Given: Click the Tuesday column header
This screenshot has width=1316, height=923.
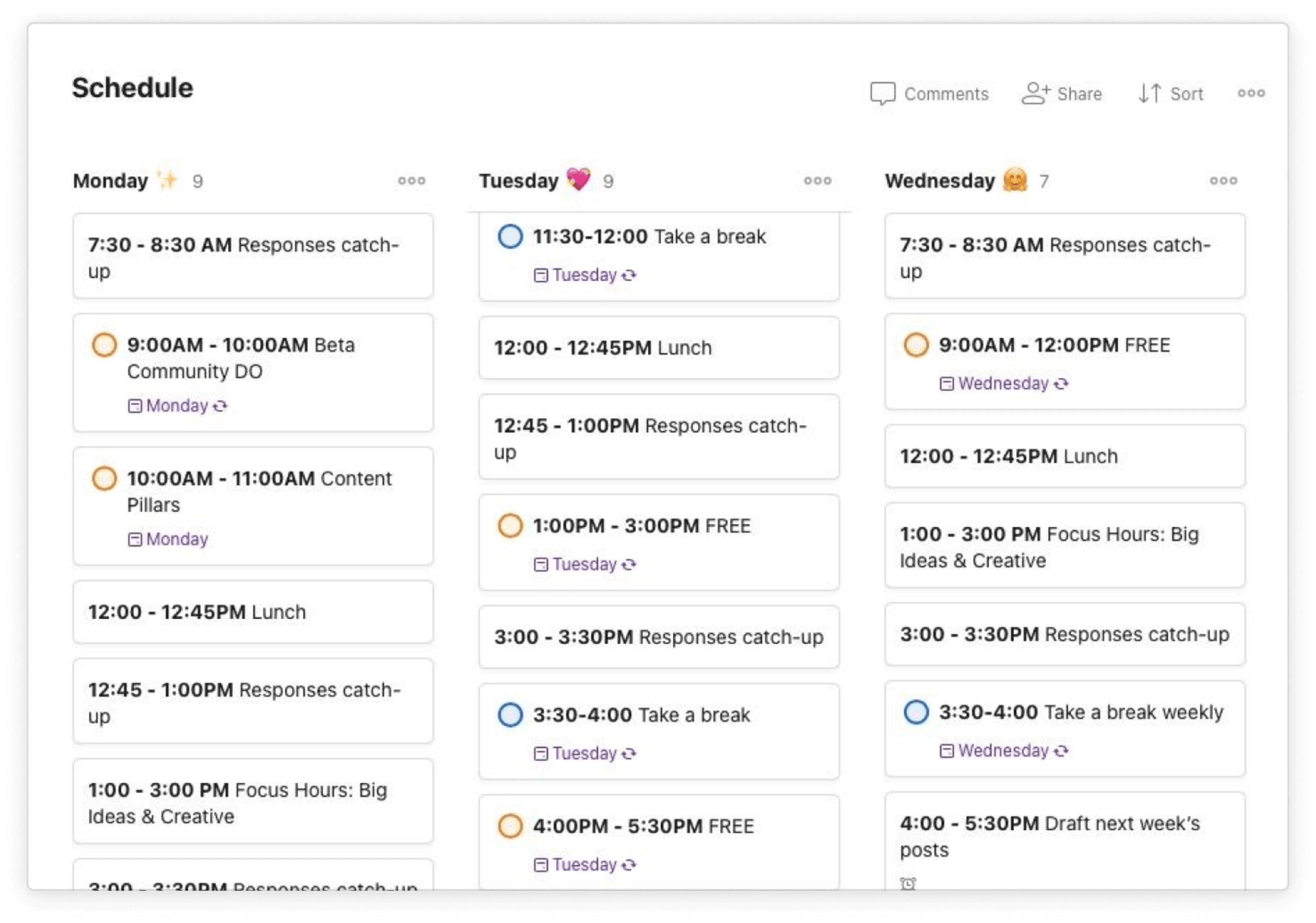Looking at the screenshot, I should [519, 181].
